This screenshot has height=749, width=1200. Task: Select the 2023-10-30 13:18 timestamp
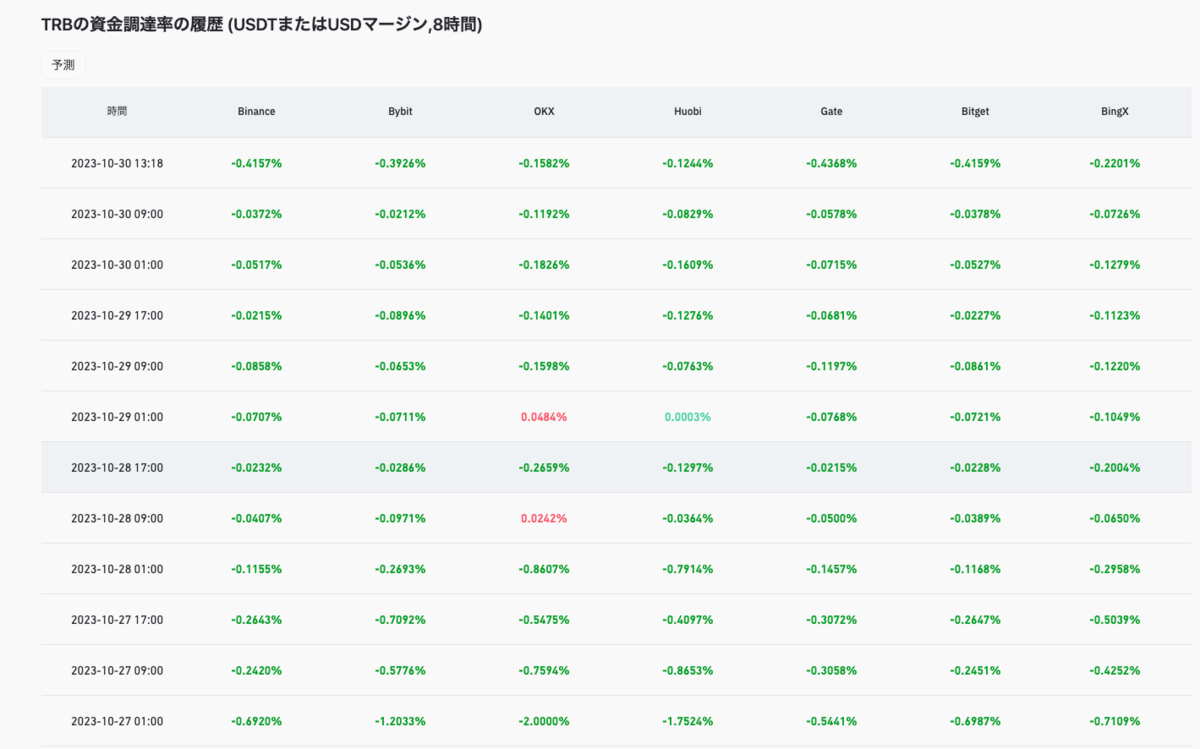coord(117,163)
